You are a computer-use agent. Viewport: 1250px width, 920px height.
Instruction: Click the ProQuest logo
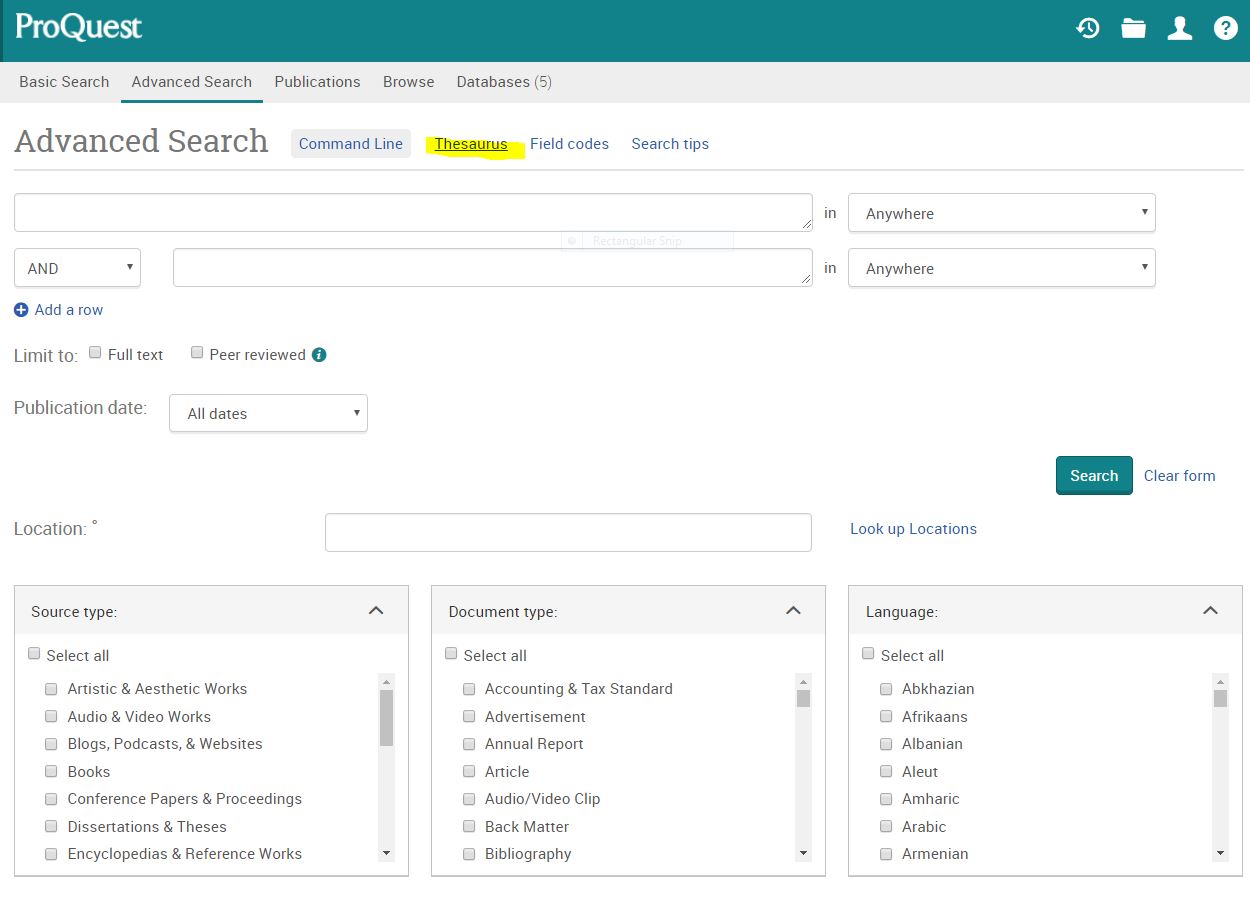[x=79, y=27]
